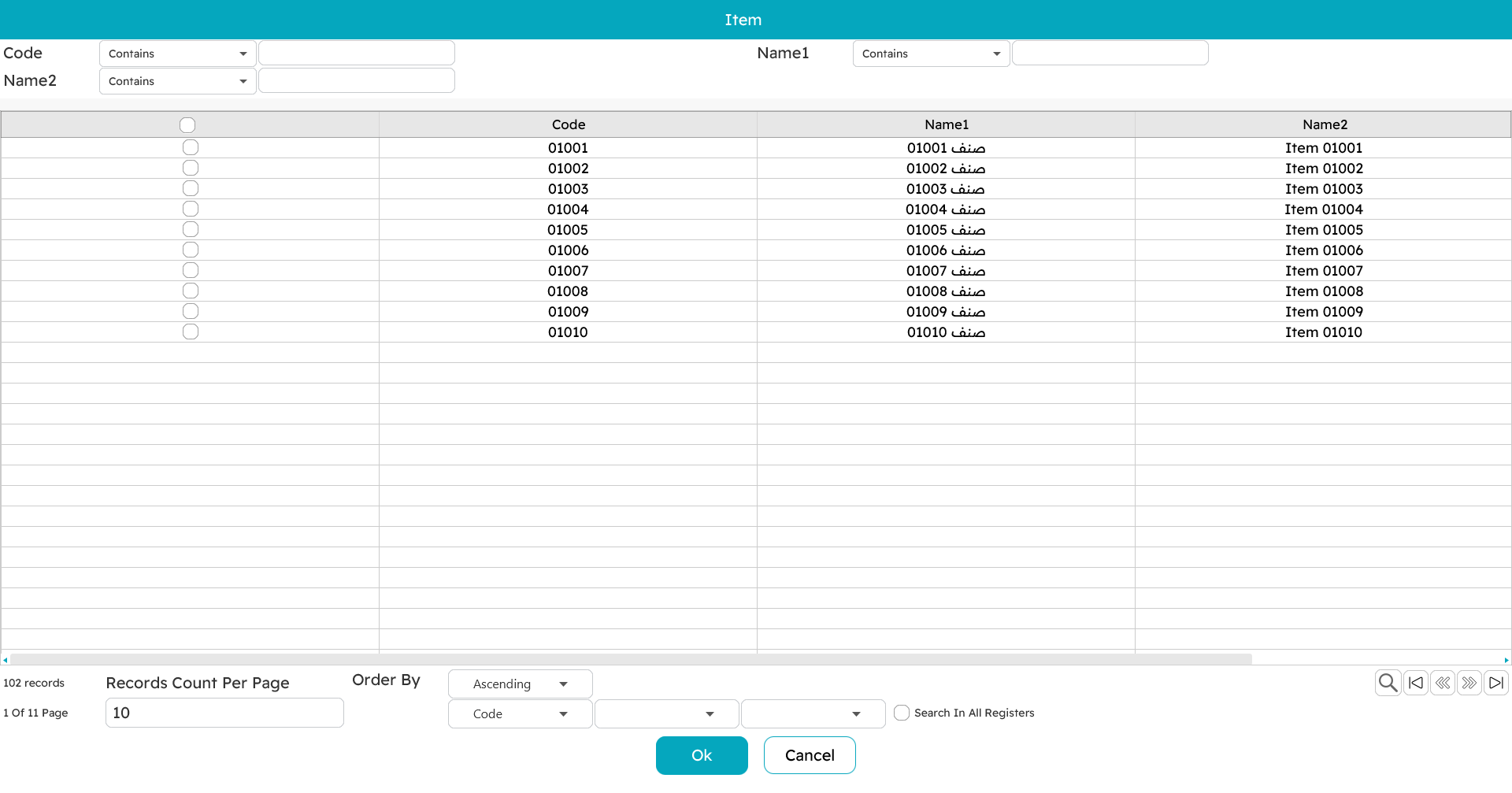Image resolution: width=1512 pixels, height=793 pixels.
Task: Check the row for item 01002
Action: (191, 168)
